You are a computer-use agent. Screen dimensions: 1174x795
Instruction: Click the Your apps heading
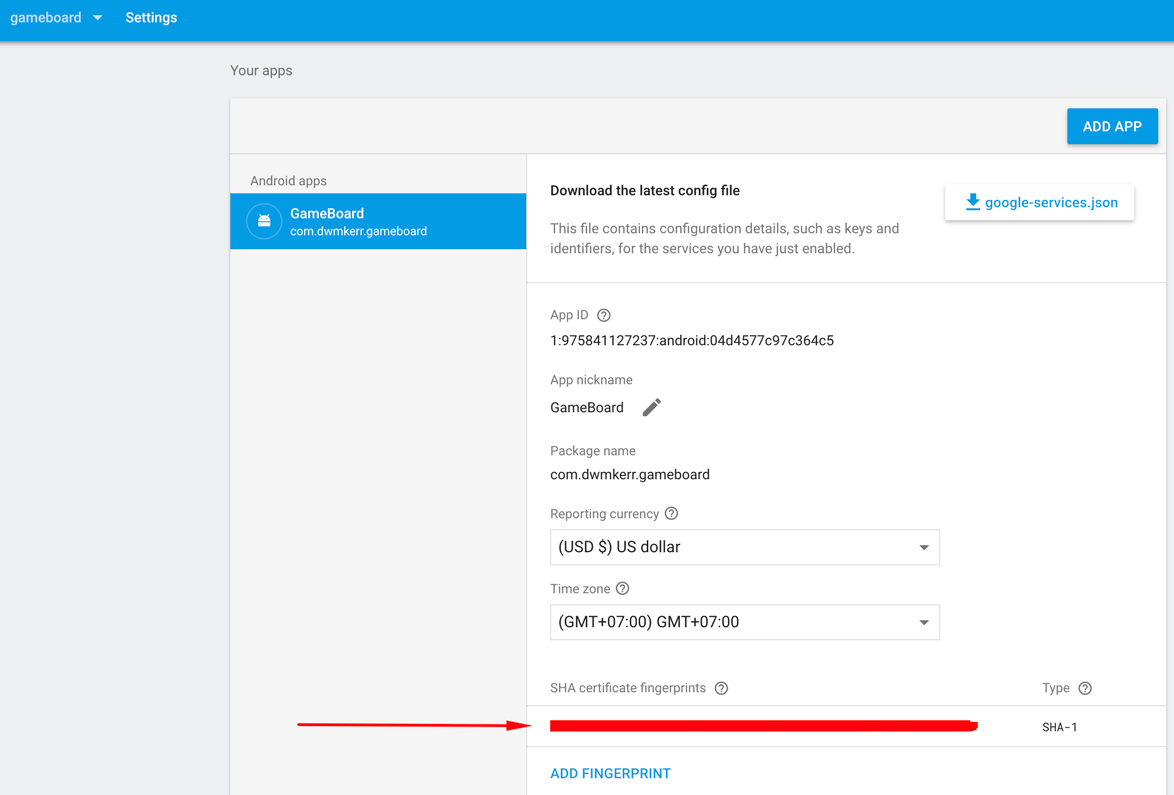point(261,70)
